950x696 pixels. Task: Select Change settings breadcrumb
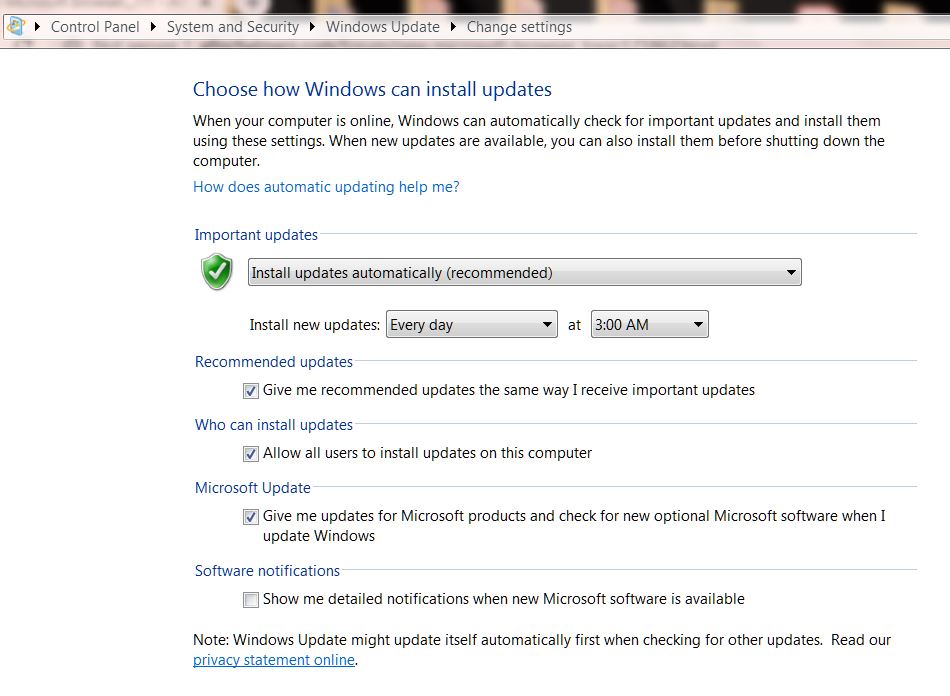(519, 27)
